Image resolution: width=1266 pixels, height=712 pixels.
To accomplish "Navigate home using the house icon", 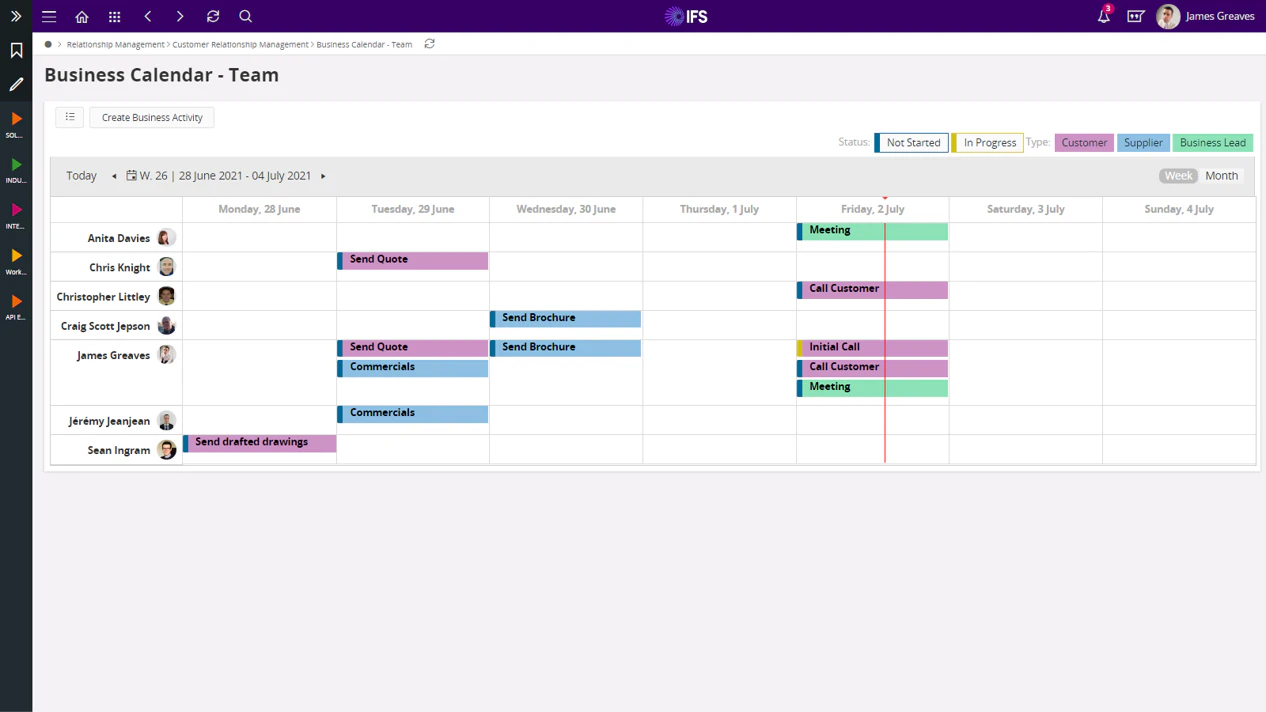I will 81,16.
